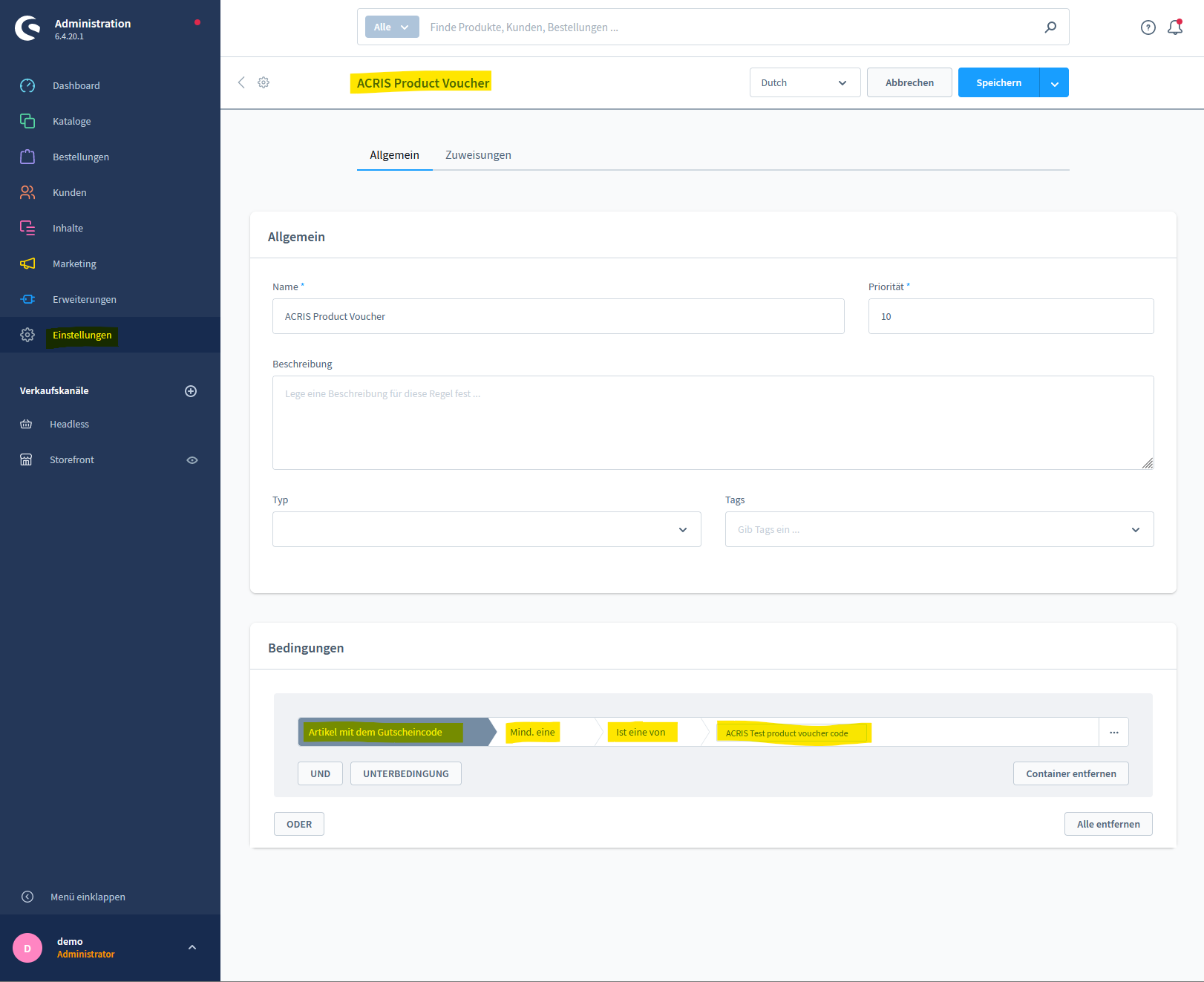Click the Beschreibung textarea
The image size is (1204, 982).
(x=713, y=422)
